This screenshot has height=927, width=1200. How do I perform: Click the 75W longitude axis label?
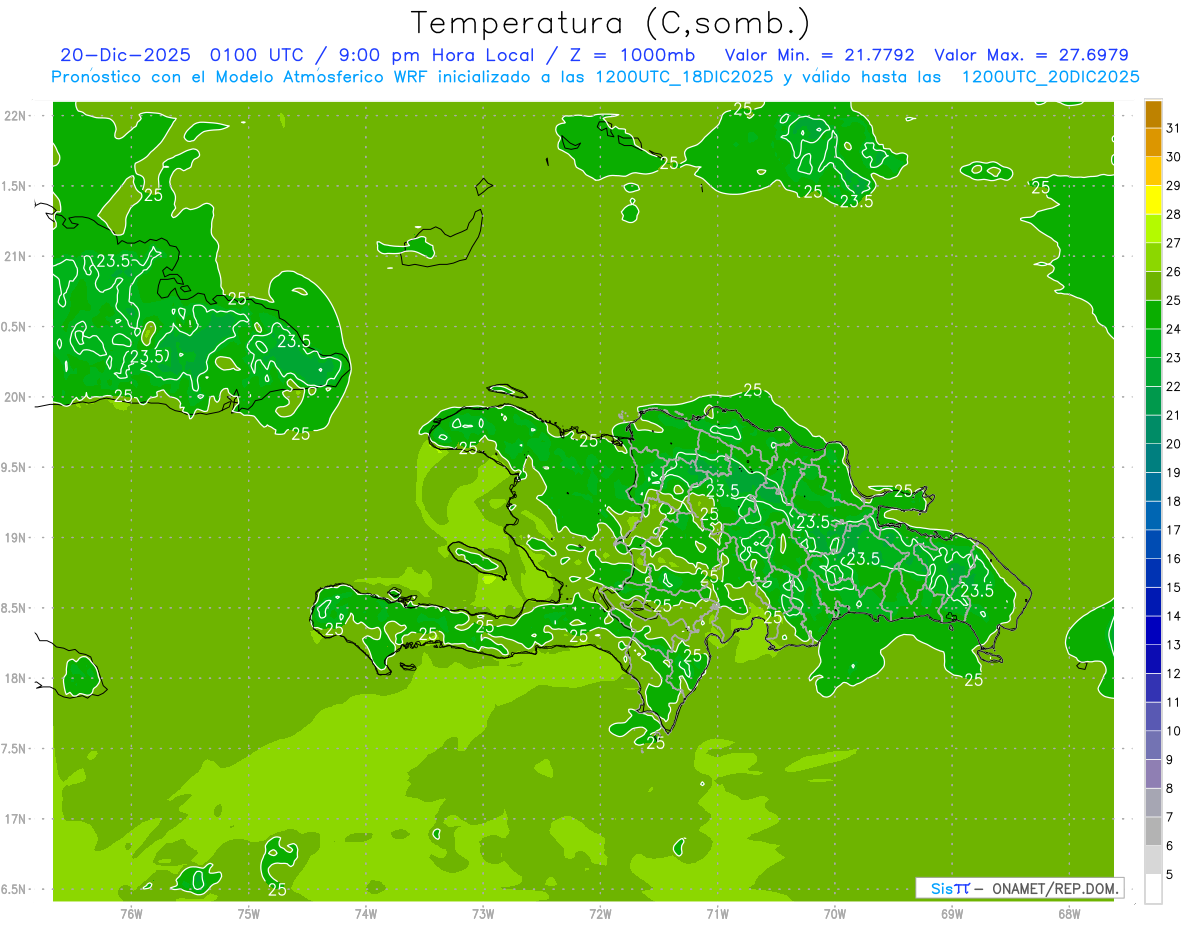point(249,914)
